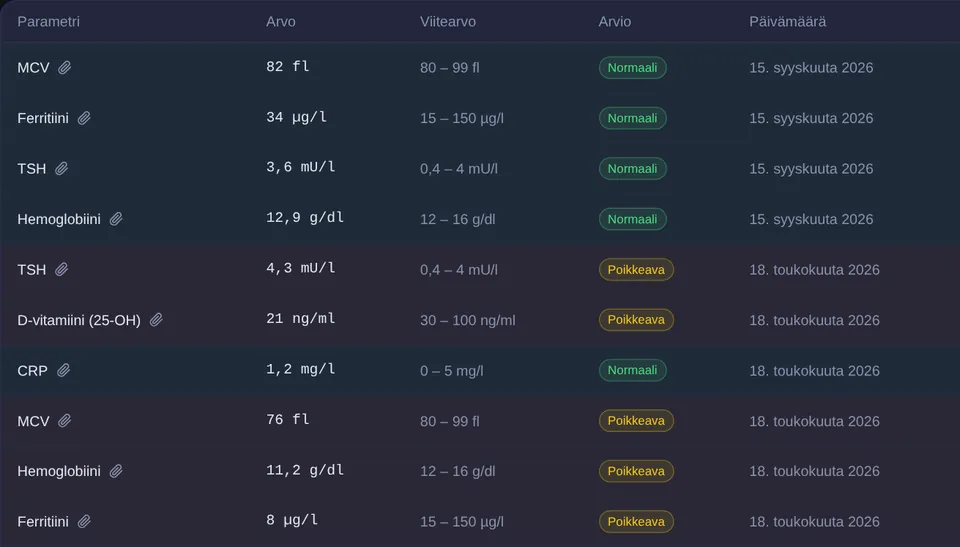This screenshot has height=547, width=960.
Task: Open attachment icon for MCV 82 fl row
Action: (x=64, y=67)
